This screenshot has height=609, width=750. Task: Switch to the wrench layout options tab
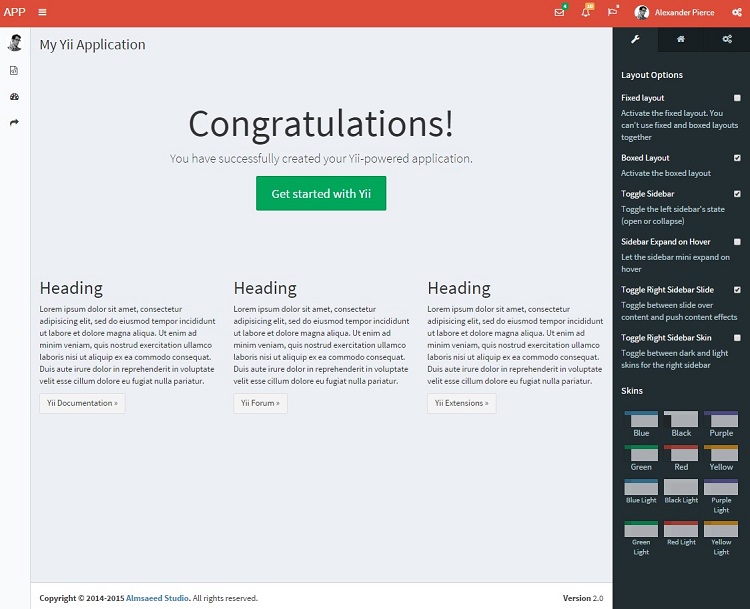[634, 39]
